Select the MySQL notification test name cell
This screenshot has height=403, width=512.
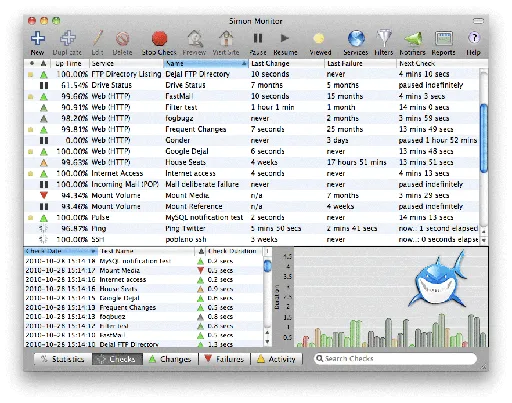204,217
